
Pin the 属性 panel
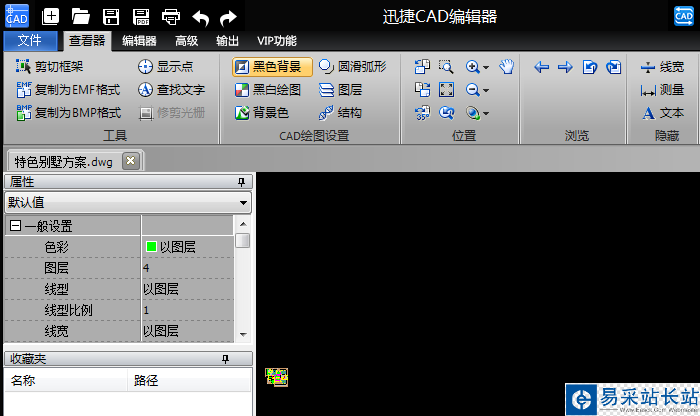point(242,182)
